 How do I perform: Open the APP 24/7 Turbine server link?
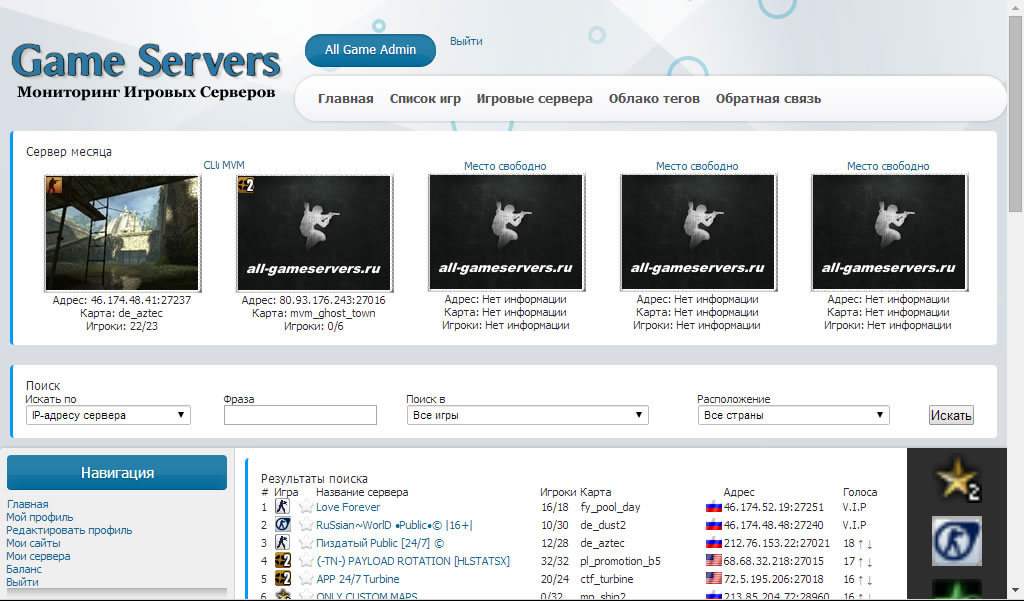click(358, 579)
